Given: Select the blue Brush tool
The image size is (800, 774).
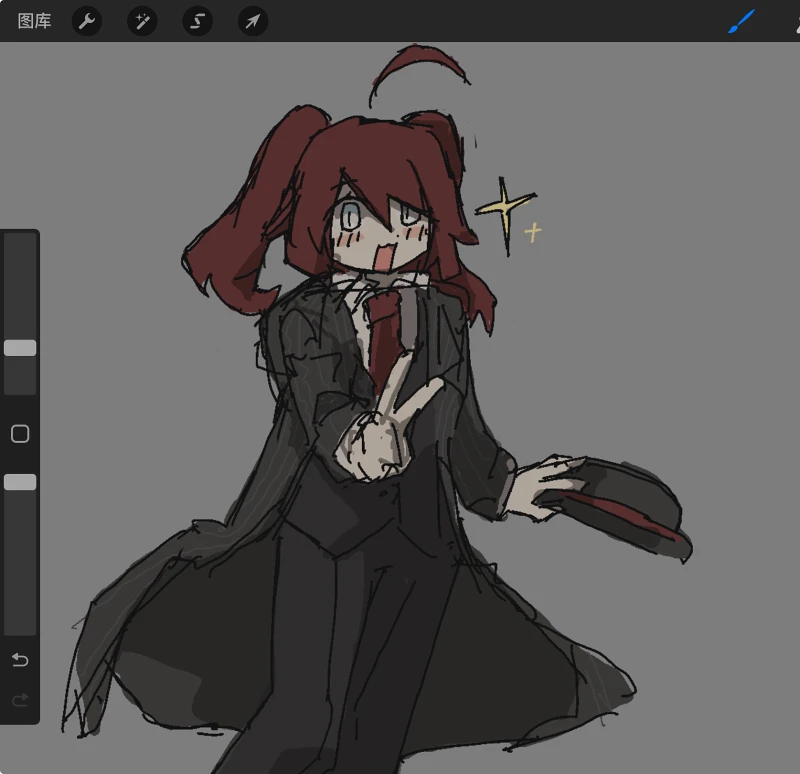Looking at the screenshot, I should click(741, 21).
